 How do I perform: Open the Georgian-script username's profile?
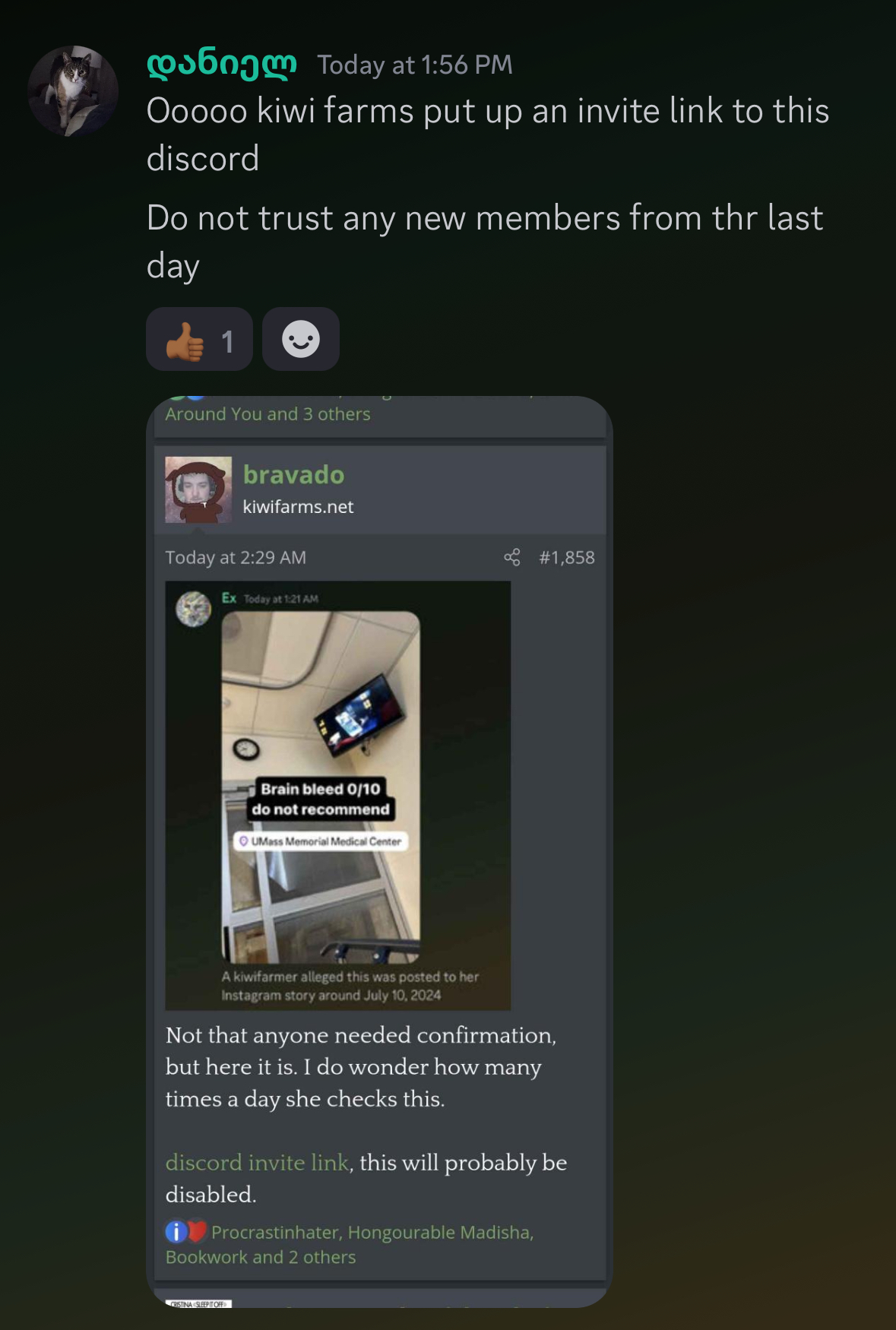pyautogui.click(x=222, y=65)
